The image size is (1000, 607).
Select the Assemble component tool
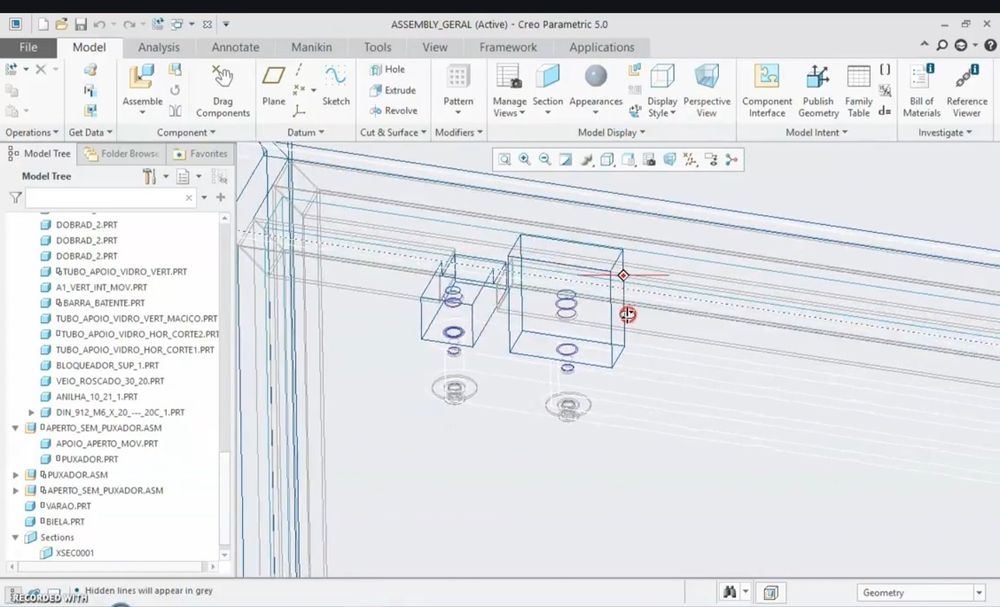142,88
